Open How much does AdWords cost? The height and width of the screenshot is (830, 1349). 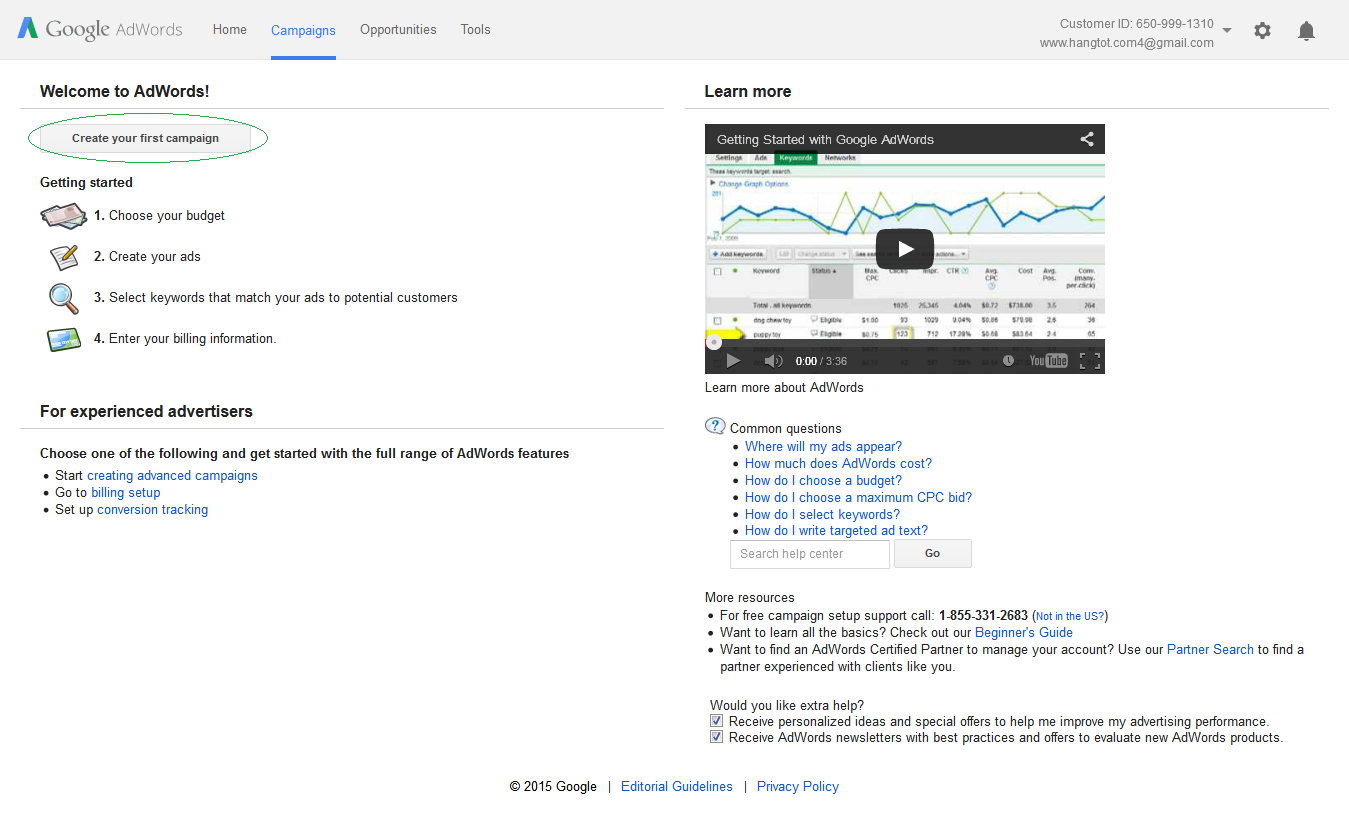point(838,464)
